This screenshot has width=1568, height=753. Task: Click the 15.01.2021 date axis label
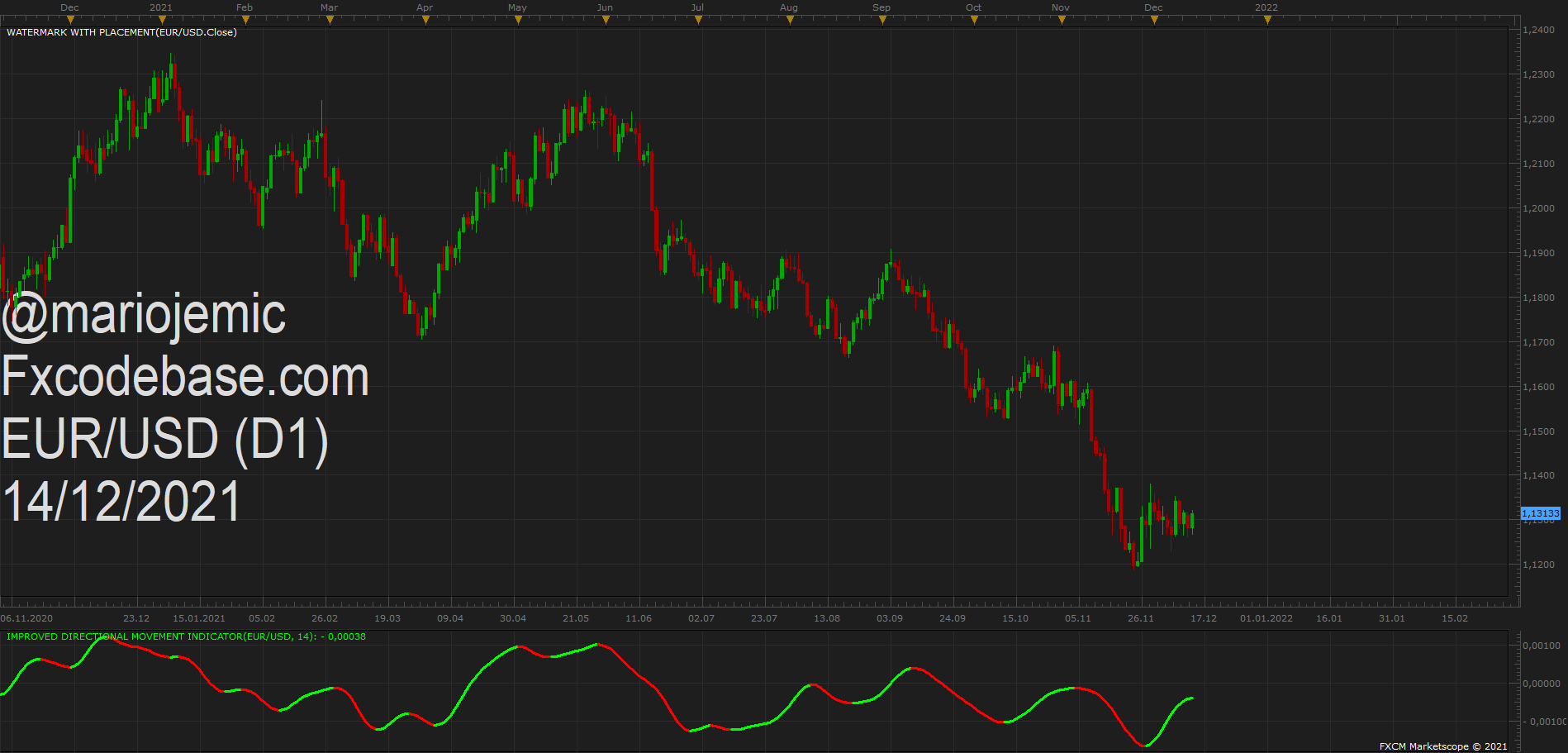(x=199, y=618)
